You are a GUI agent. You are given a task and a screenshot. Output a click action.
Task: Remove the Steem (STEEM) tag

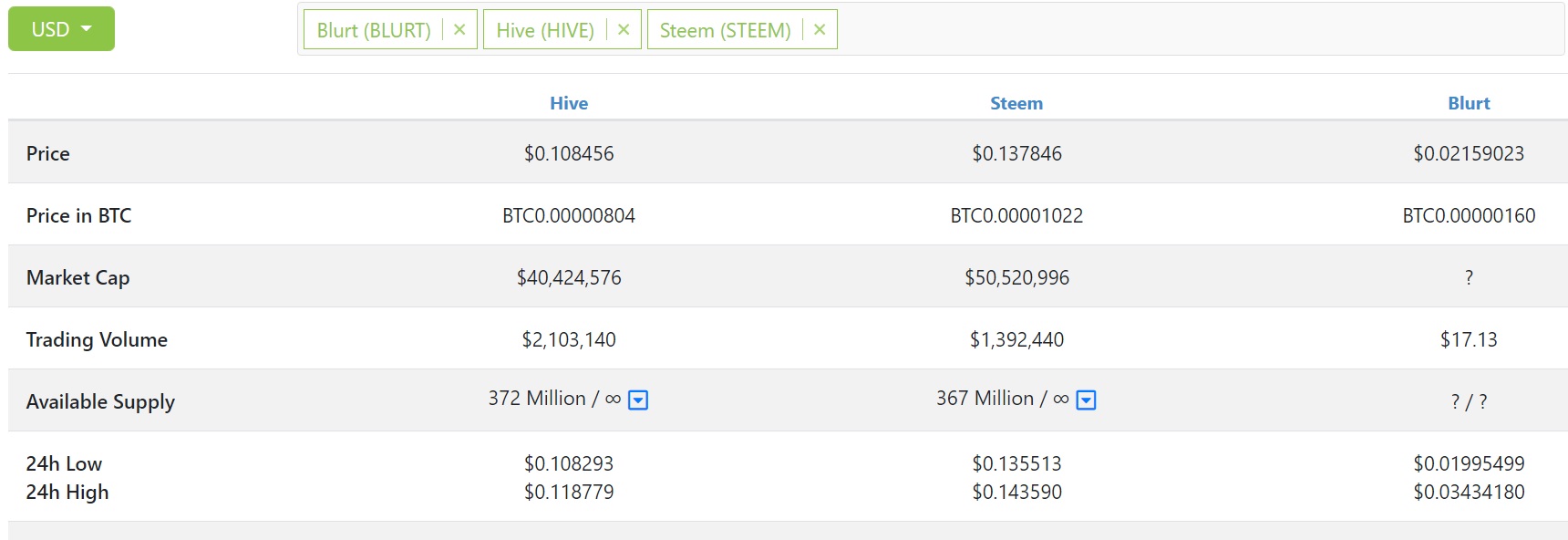820,29
